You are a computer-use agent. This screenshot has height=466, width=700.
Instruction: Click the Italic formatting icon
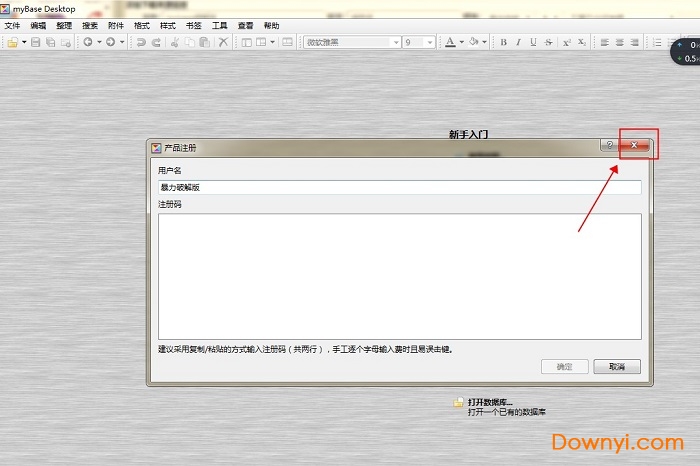point(518,42)
